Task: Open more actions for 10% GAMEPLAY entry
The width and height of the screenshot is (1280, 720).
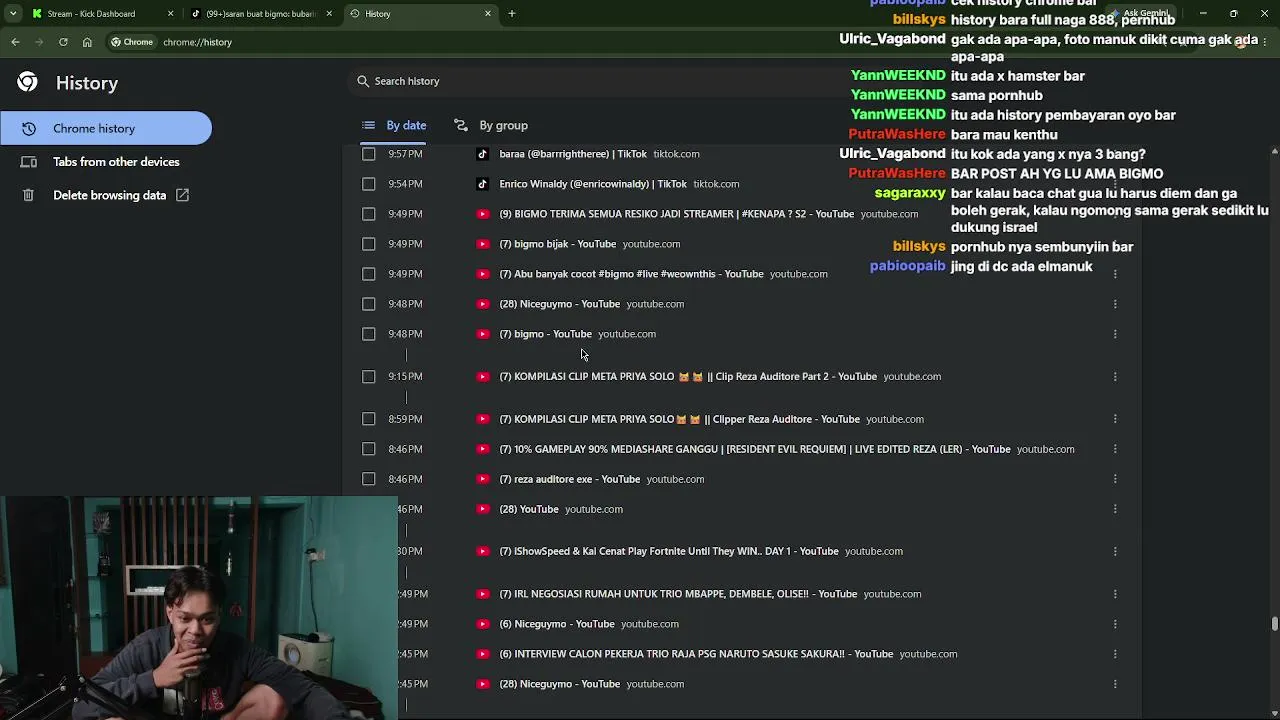Action: click(x=1115, y=449)
